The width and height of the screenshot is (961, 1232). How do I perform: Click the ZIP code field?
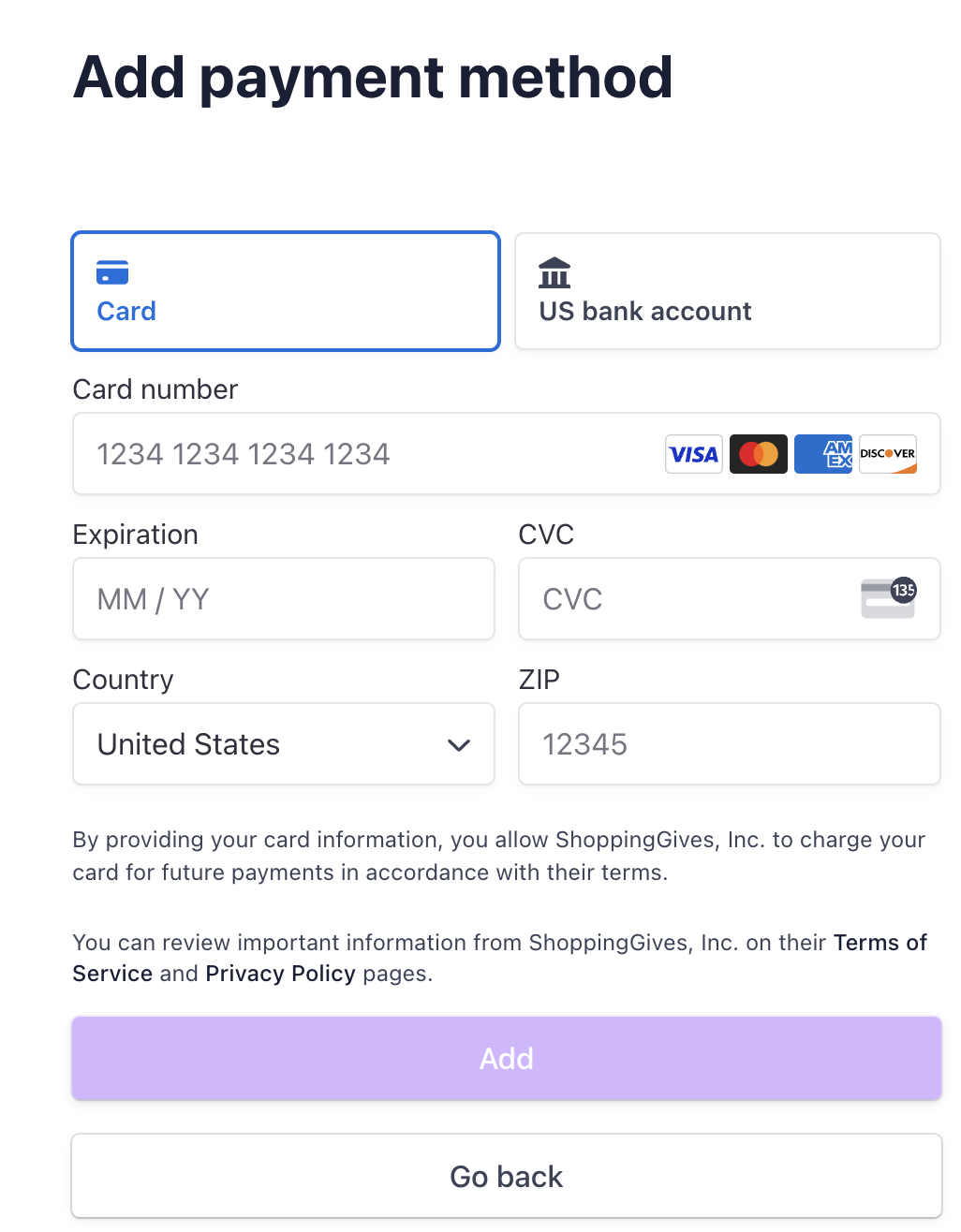pyautogui.click(x=730, y=744)
